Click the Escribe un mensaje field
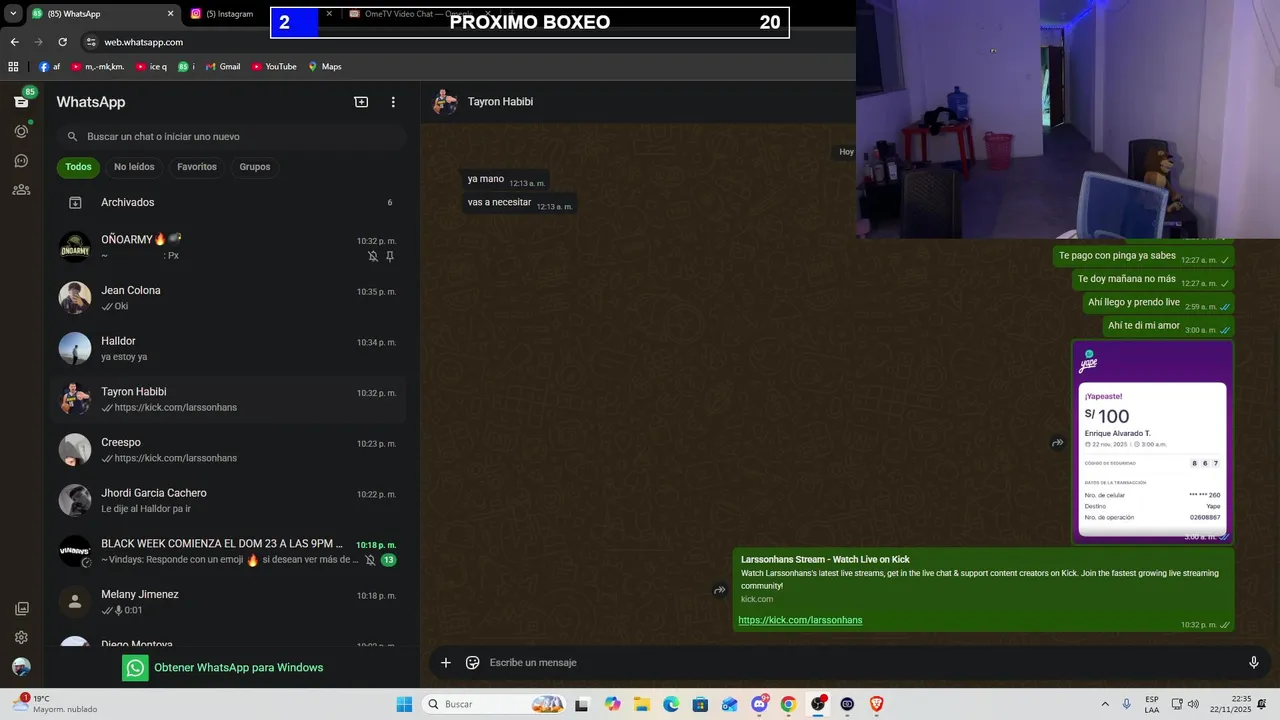Screen dimensions: 1280x720 point(860,662)
